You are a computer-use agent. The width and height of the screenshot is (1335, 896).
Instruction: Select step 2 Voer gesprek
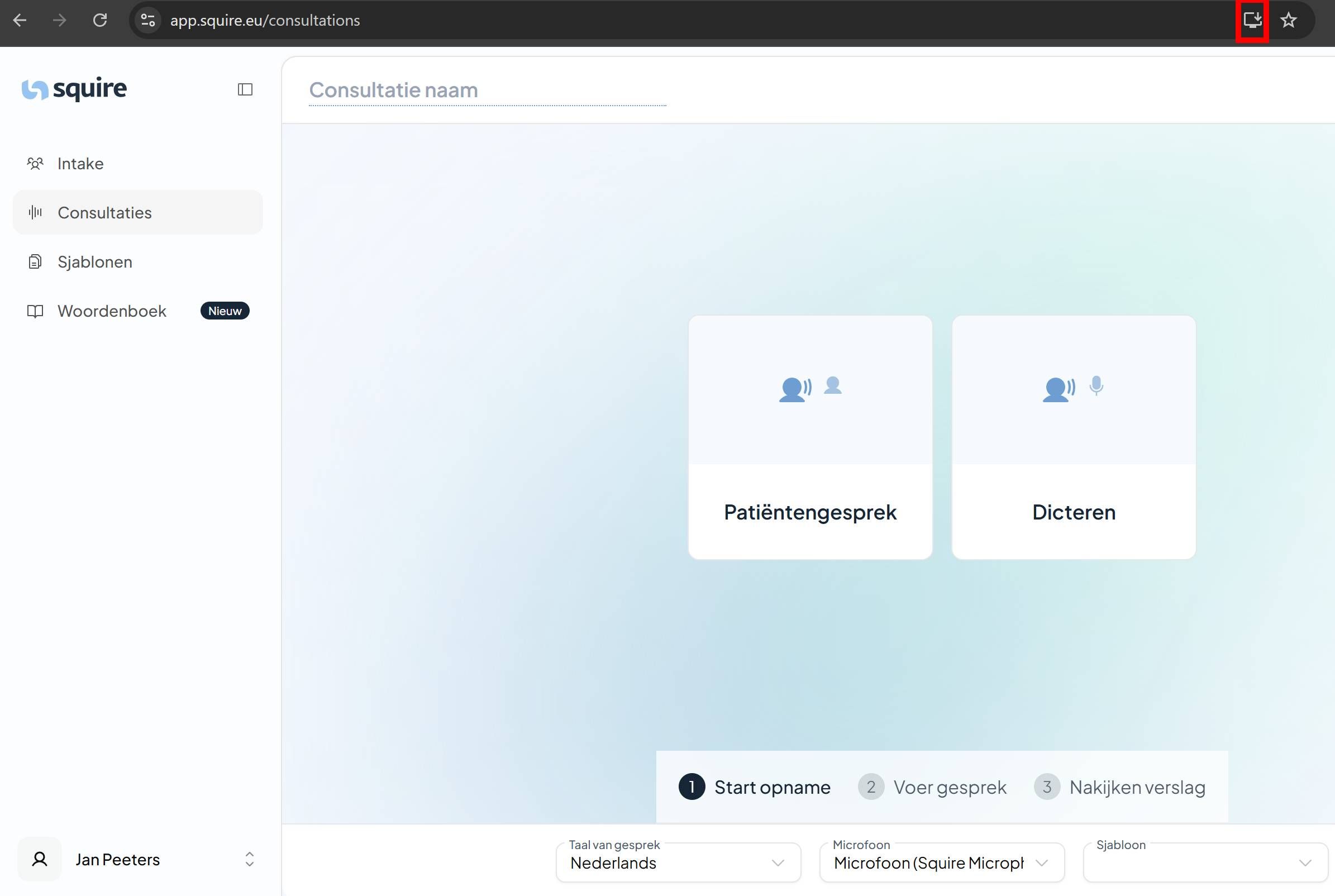[x=932, y=787]
